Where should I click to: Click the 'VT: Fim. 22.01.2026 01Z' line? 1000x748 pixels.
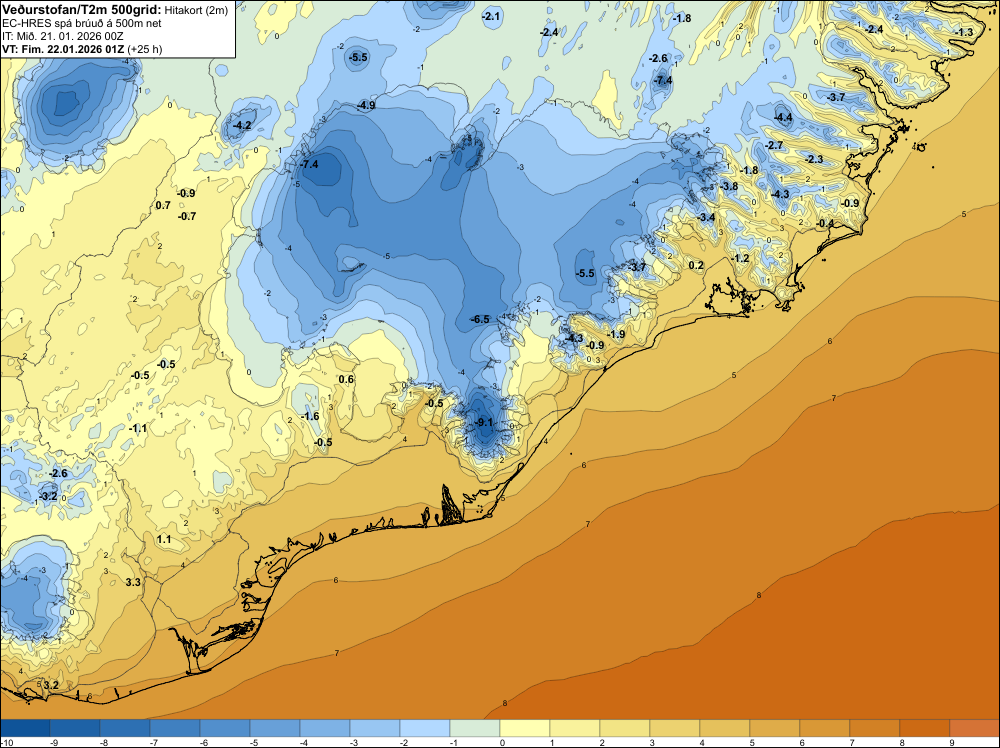63,49
